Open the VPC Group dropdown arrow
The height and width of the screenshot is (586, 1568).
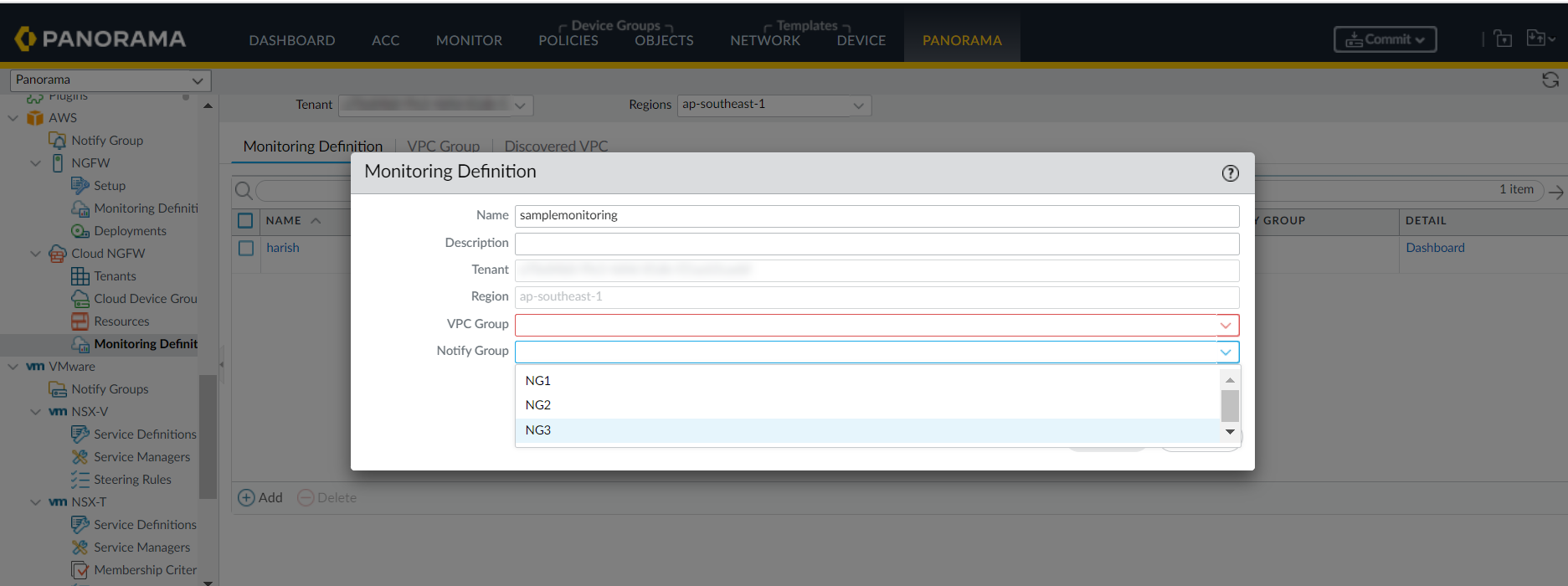pos(1226,325)
